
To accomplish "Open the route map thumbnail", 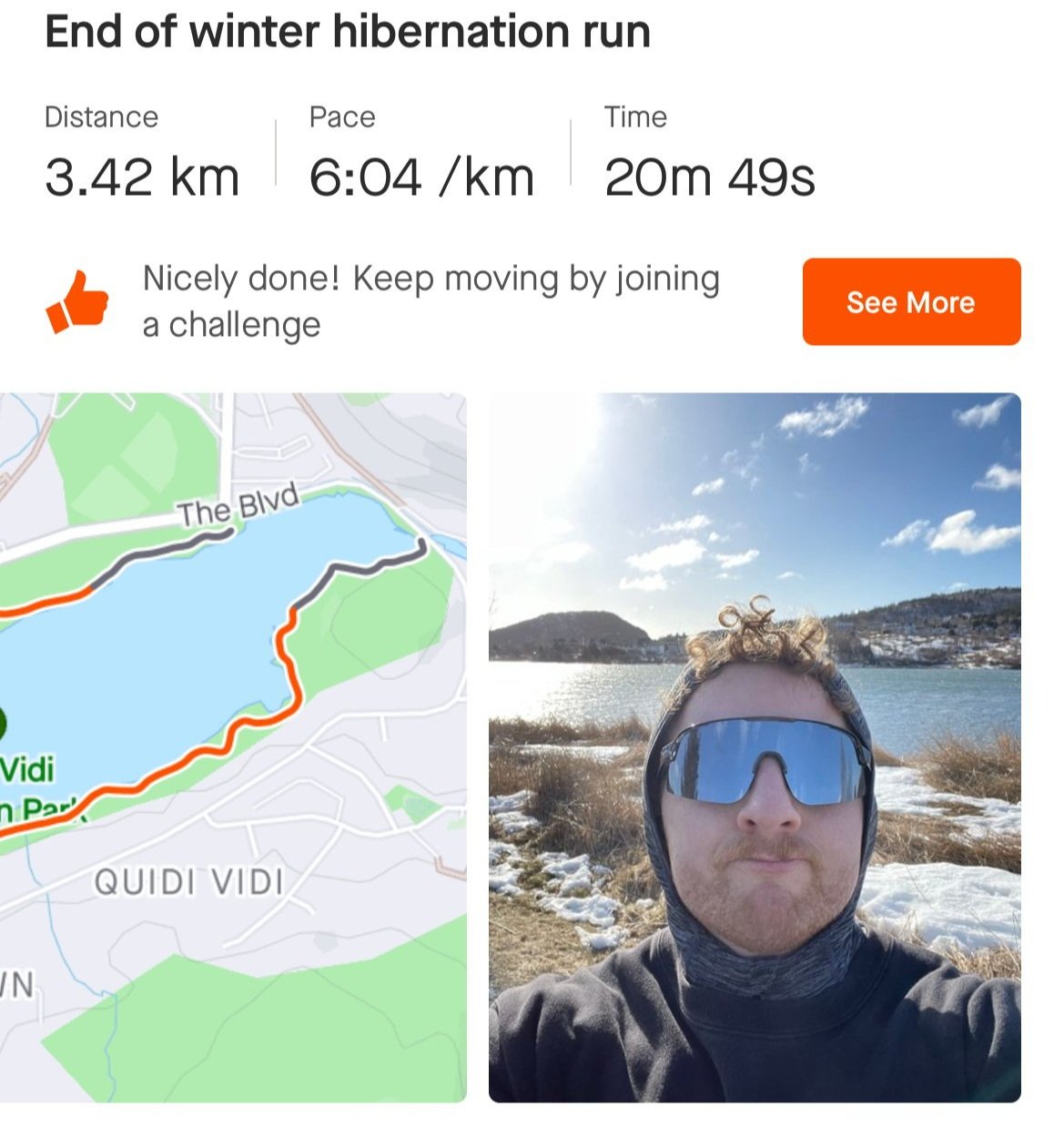I will [233, 747].
